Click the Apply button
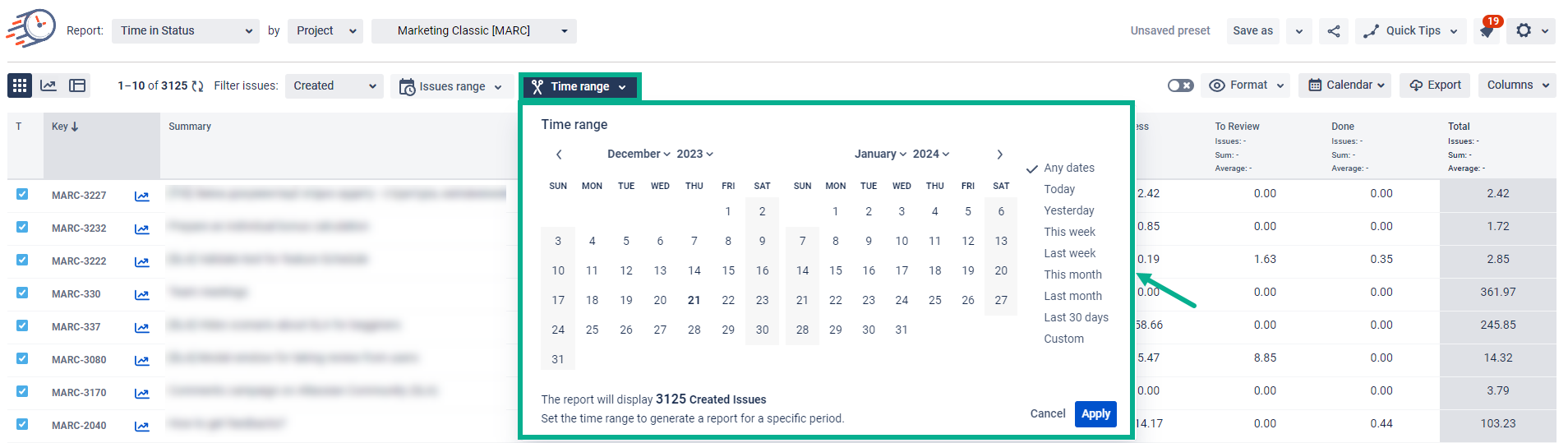Screen dimensions: 1568x443 tap(1095, 414)
